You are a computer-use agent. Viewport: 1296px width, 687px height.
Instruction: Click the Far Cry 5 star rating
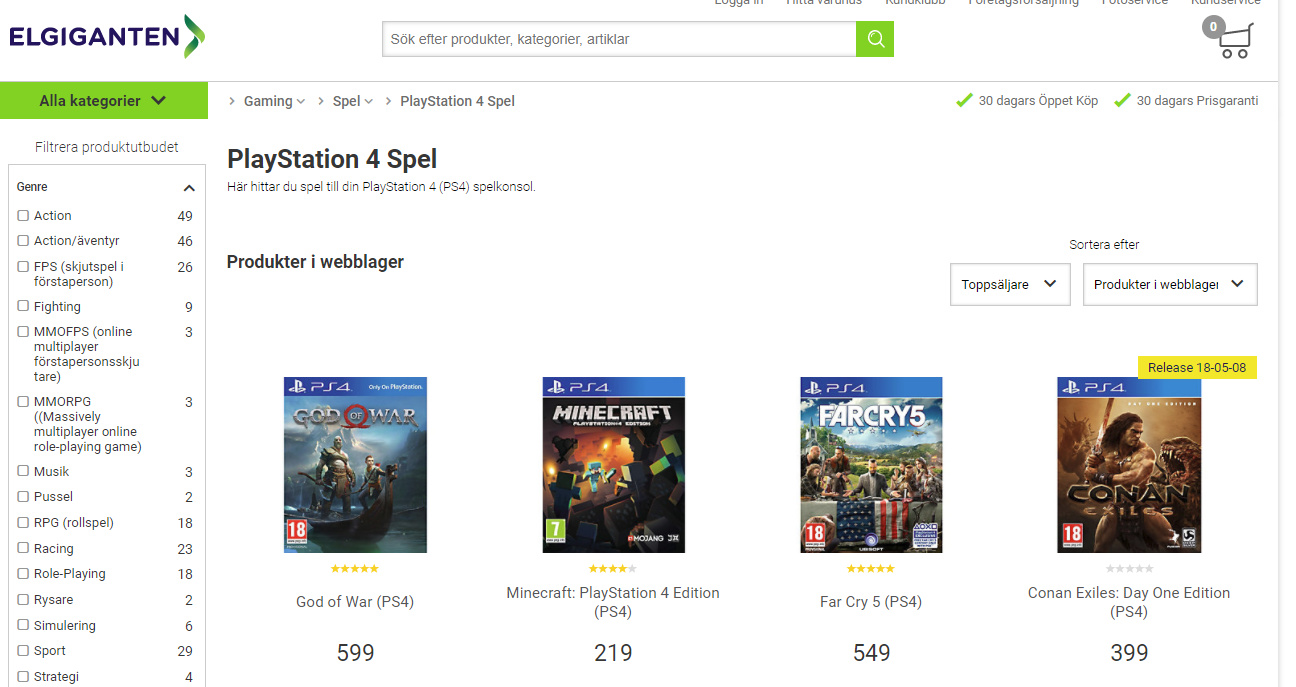(870, 569)
